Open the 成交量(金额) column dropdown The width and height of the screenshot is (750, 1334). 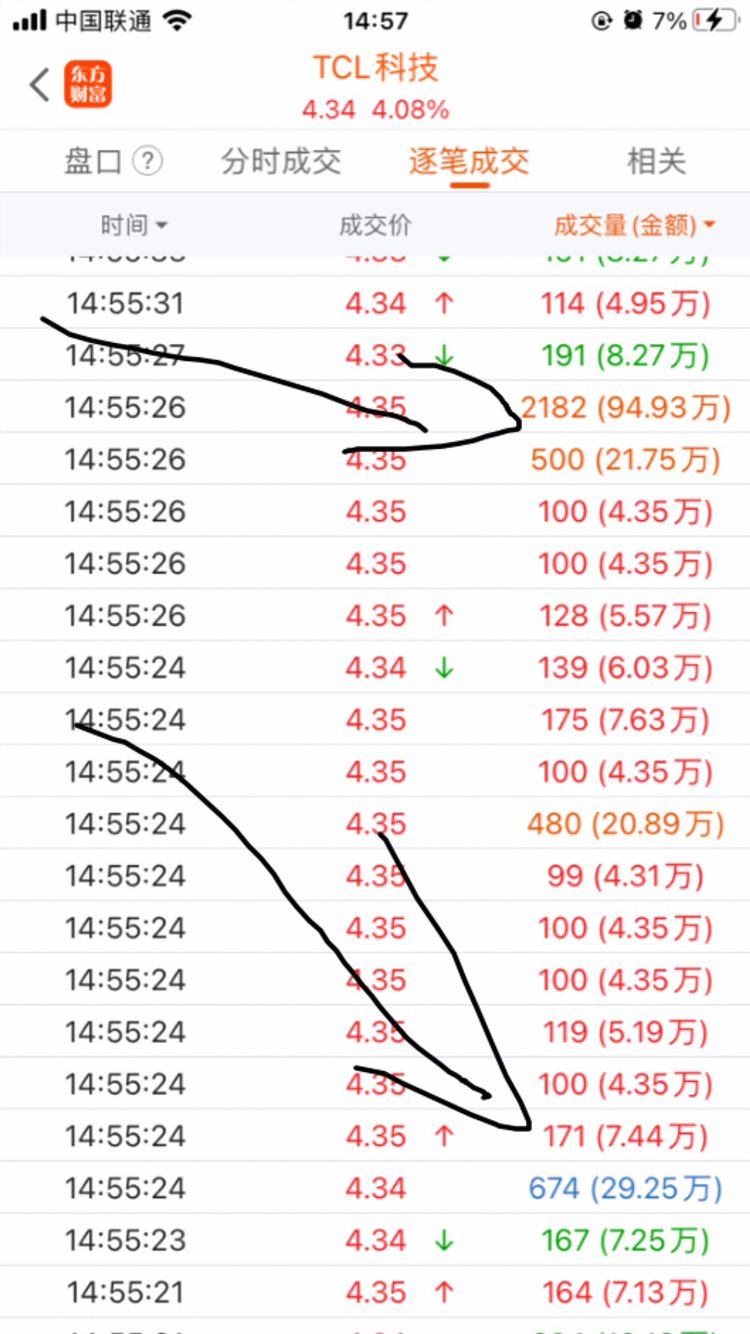635,225
